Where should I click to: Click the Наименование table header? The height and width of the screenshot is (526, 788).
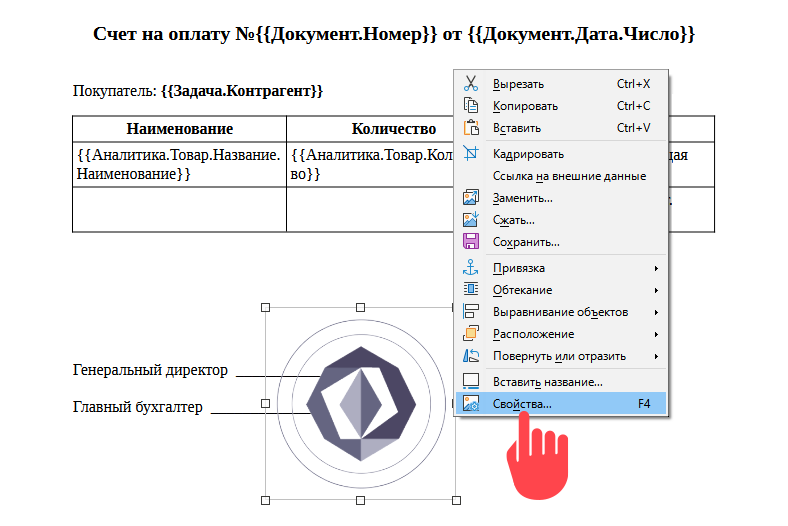click(x=180, y=129)
